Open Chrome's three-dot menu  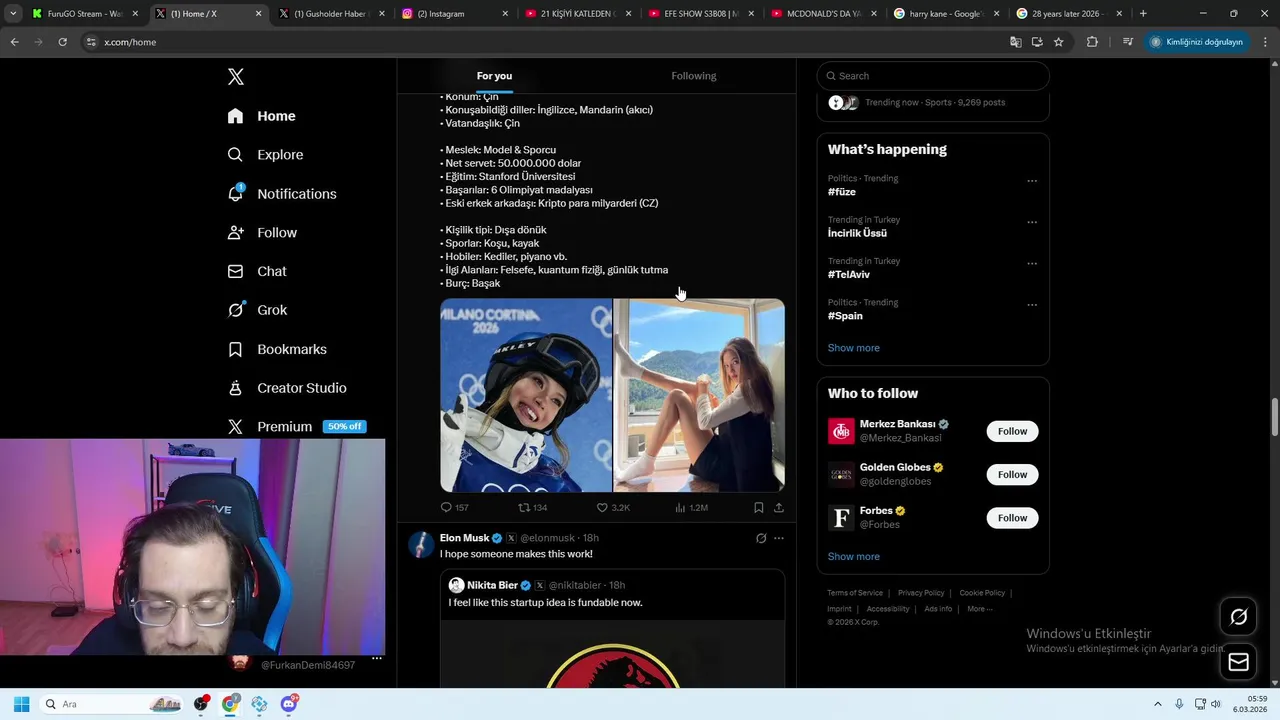pyautogui.click(x=1266, y=42)
